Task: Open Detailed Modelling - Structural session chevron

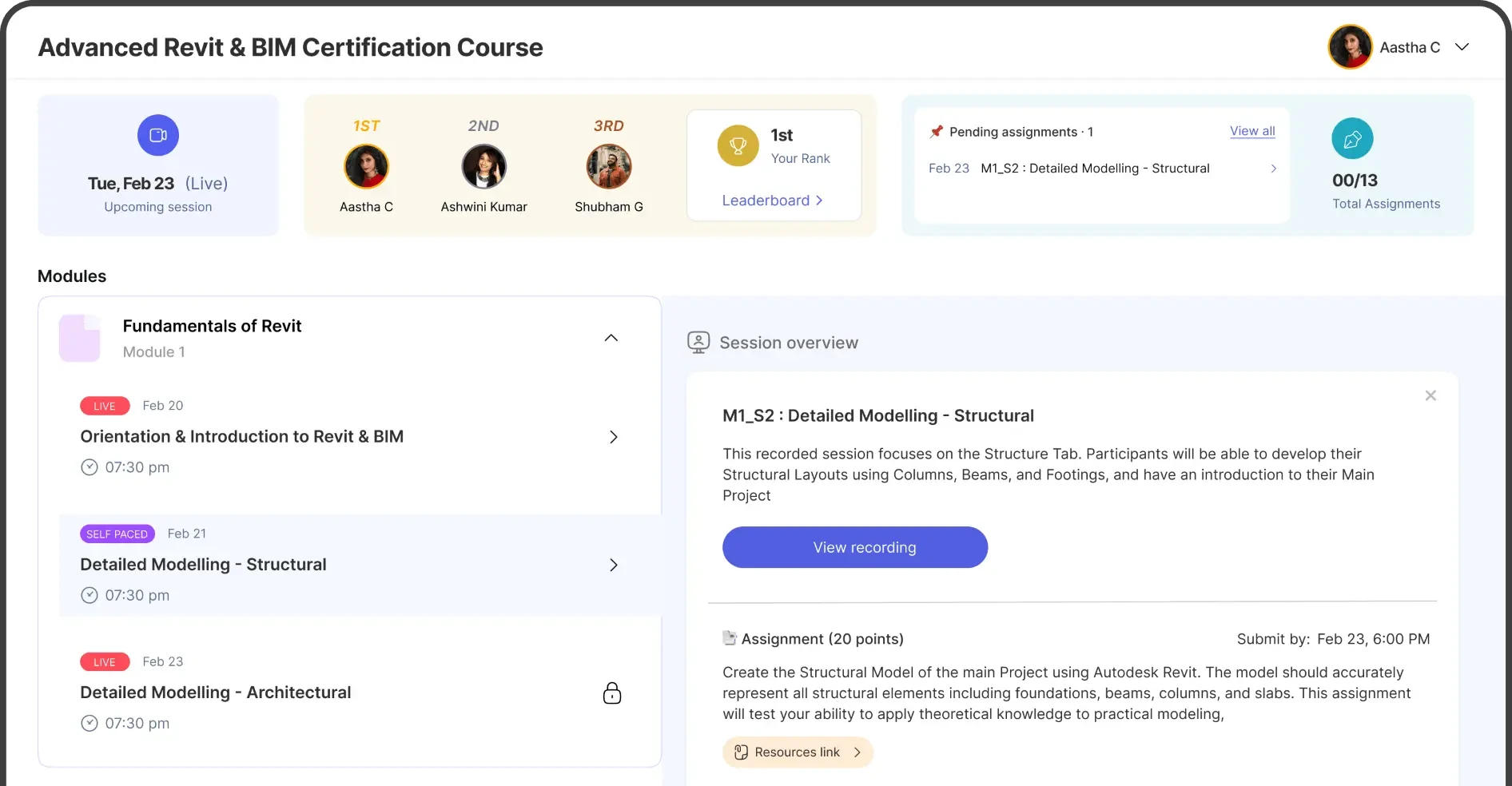Action: click(x=614, y=565)
